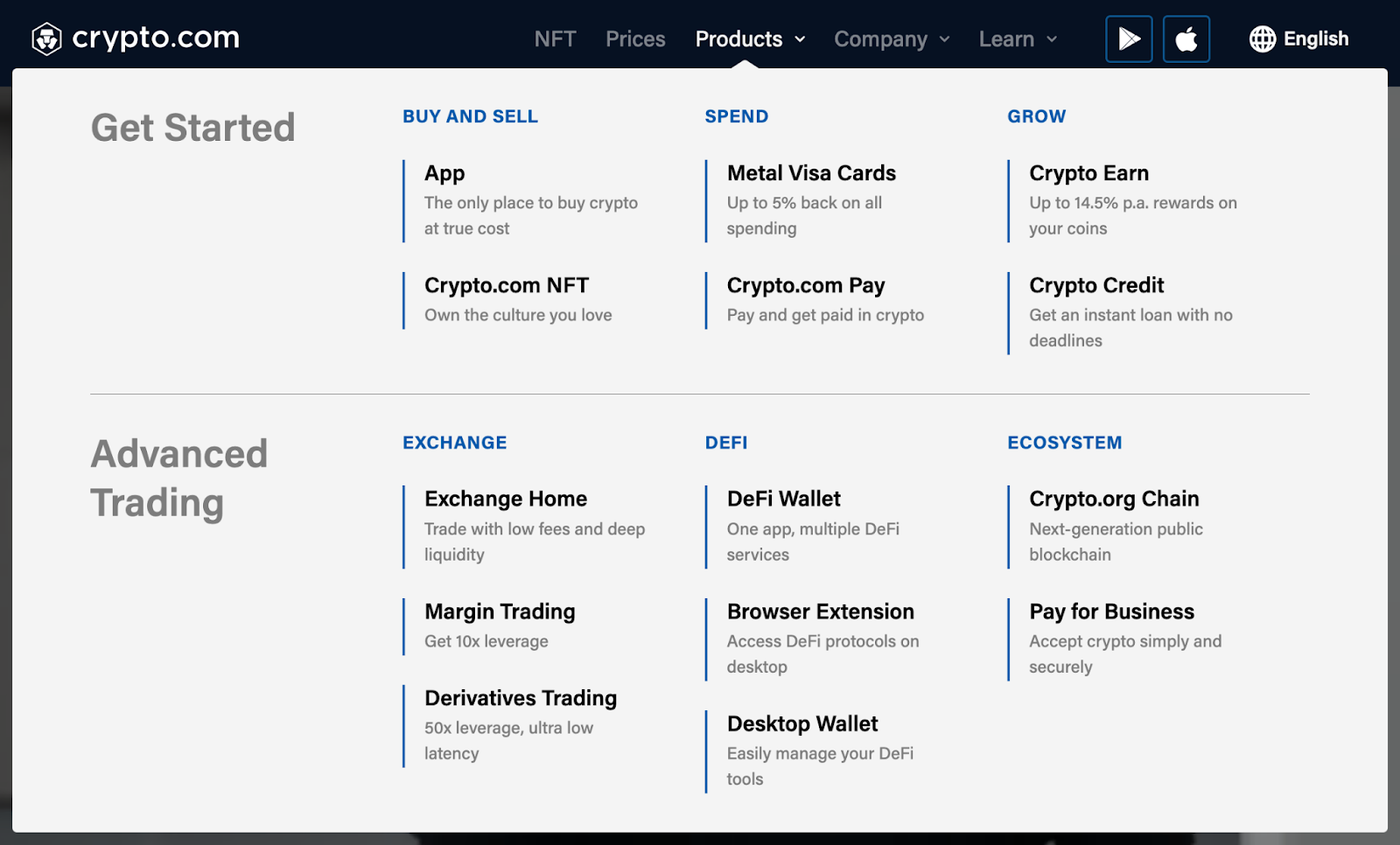Visit the Crypto.org Chain link
Screen dimensions: 1400x845
click(1114, 499)
